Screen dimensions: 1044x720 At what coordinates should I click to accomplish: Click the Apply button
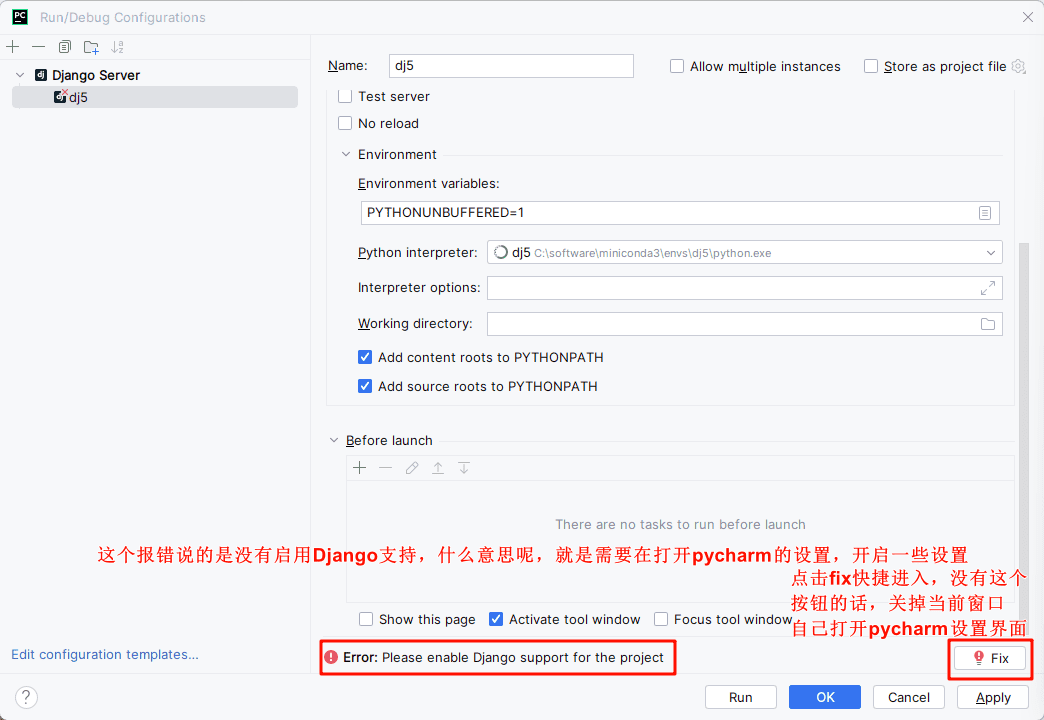[993, 697]
